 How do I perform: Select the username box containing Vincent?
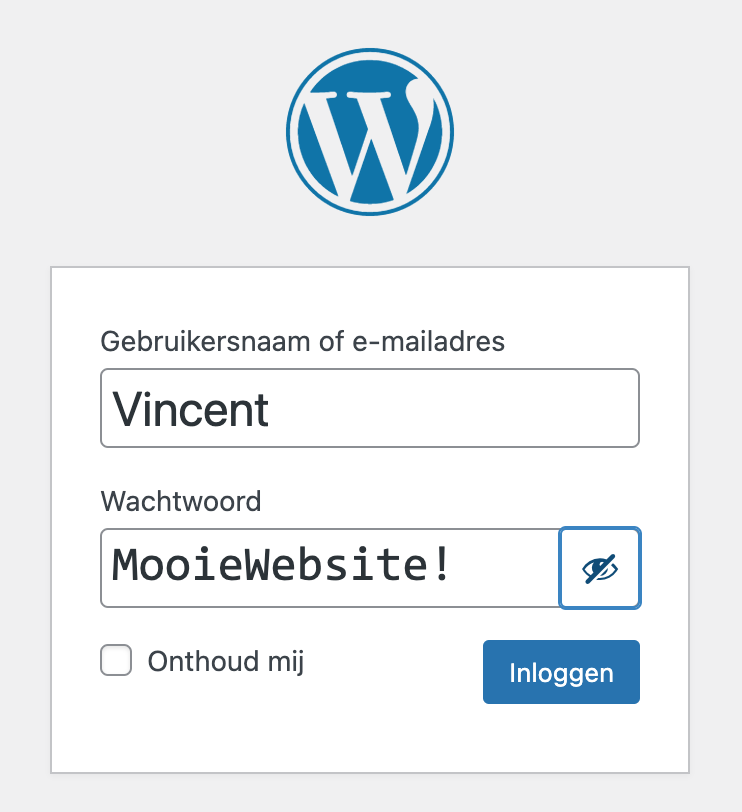pos(370,408)
